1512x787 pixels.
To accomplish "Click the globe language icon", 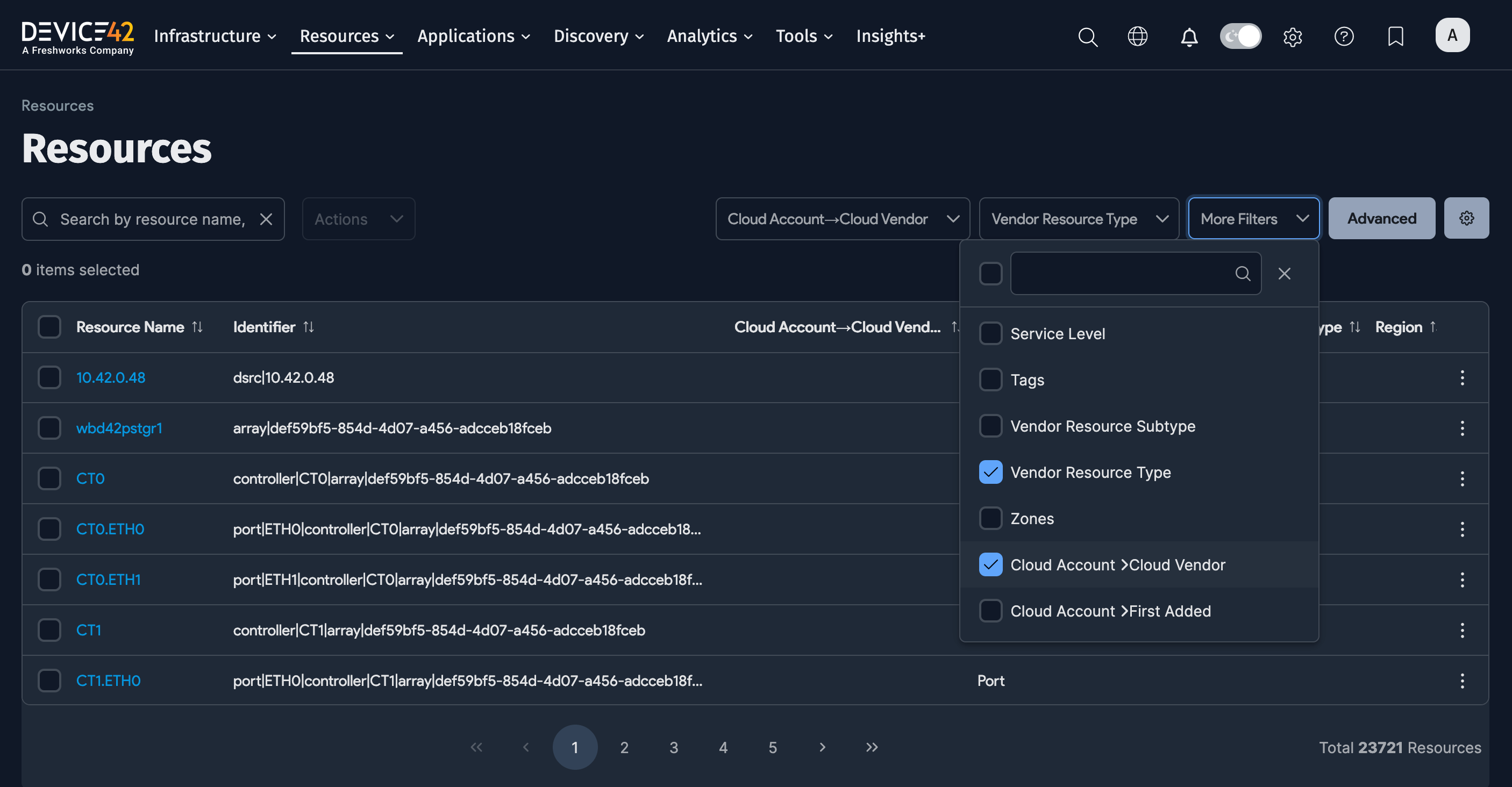I will point(1138,37).
